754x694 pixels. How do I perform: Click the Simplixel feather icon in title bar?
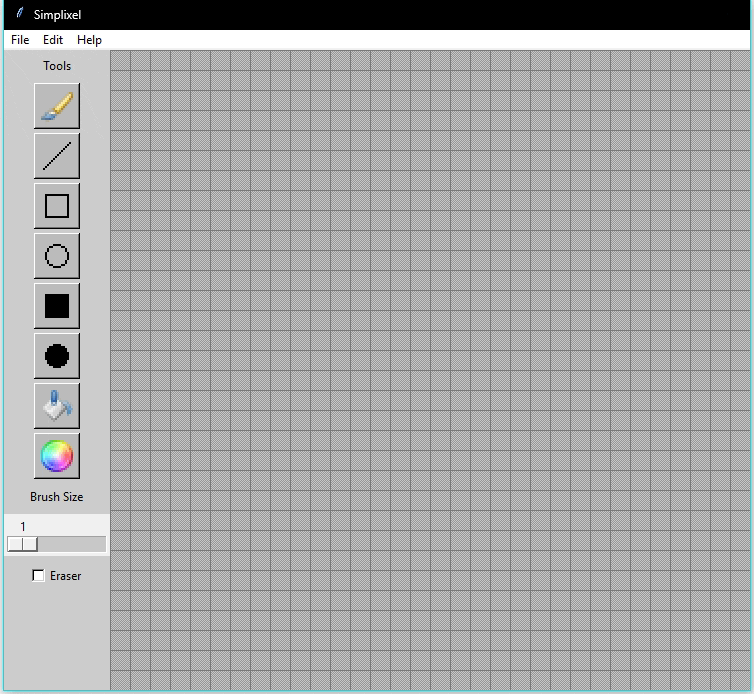19,14
